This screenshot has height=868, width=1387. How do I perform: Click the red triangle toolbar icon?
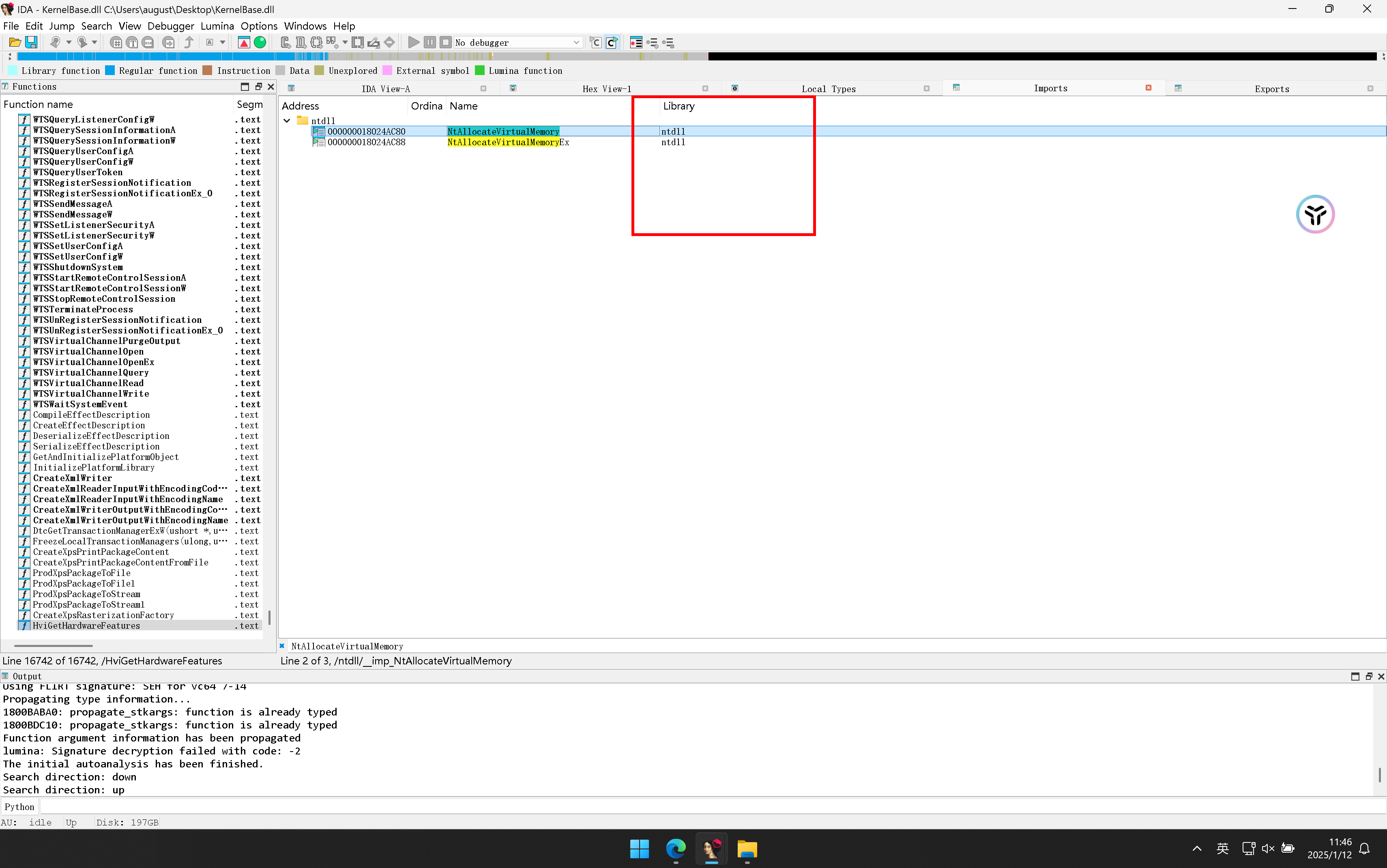click(x=244, y=43)
